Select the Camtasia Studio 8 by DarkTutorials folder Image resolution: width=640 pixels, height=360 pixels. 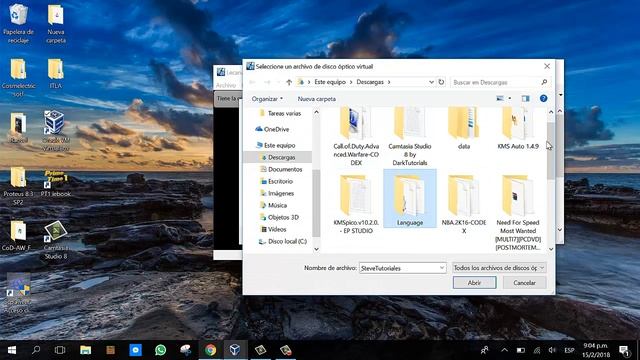(x=410, y=136)
